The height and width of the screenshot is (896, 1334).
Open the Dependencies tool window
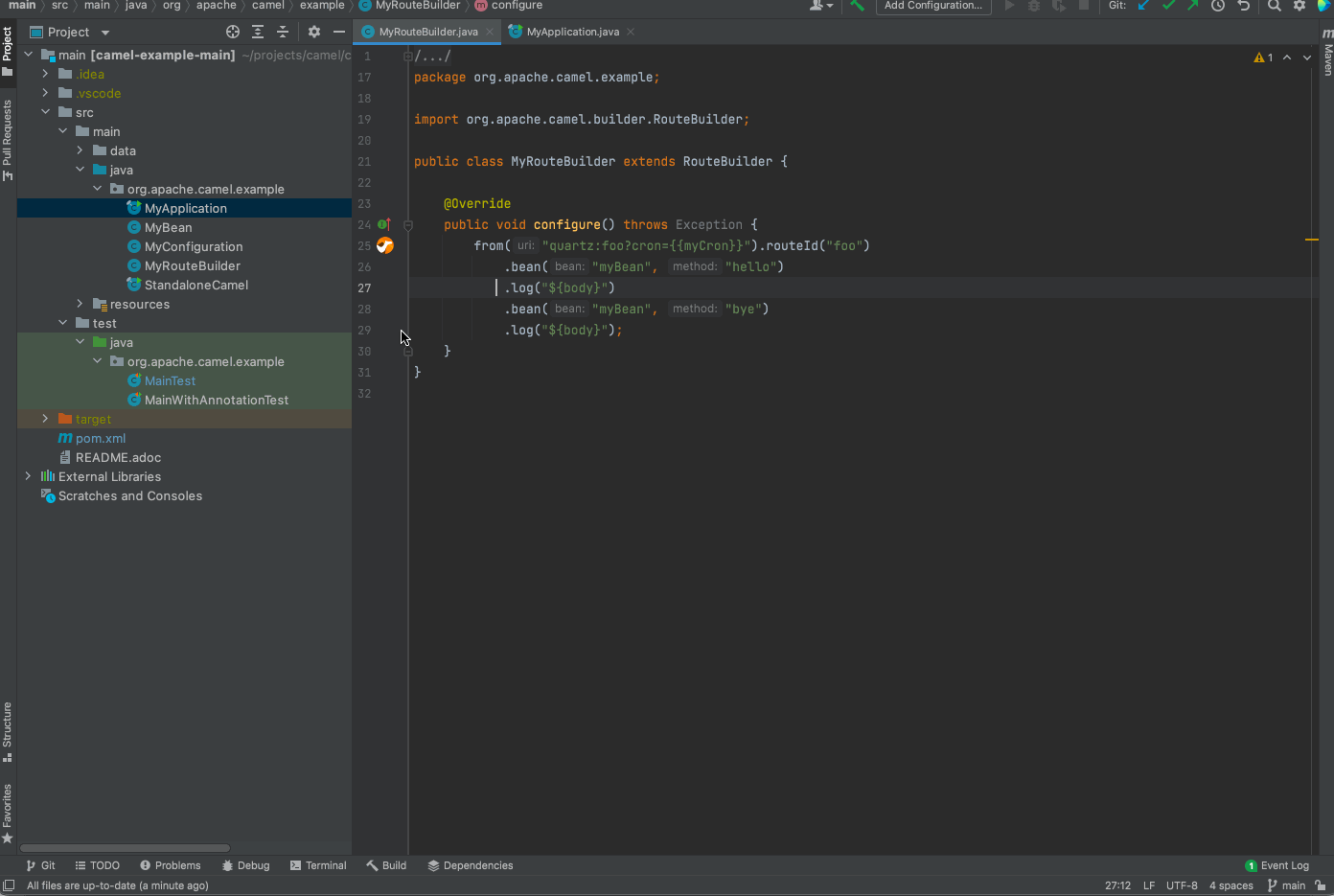(x=471, y=865)
